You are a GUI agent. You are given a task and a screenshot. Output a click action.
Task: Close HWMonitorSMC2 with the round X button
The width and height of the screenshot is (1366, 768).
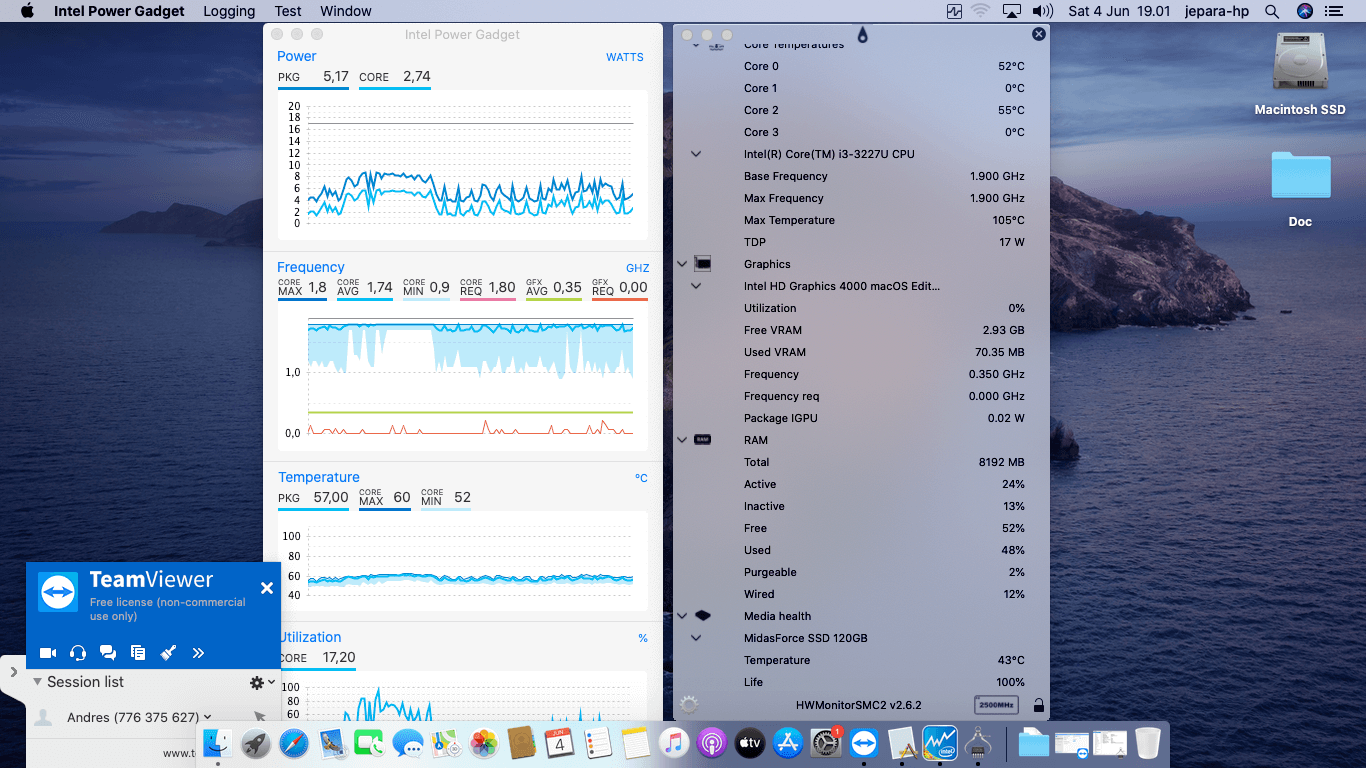[x=1039, y=34]
